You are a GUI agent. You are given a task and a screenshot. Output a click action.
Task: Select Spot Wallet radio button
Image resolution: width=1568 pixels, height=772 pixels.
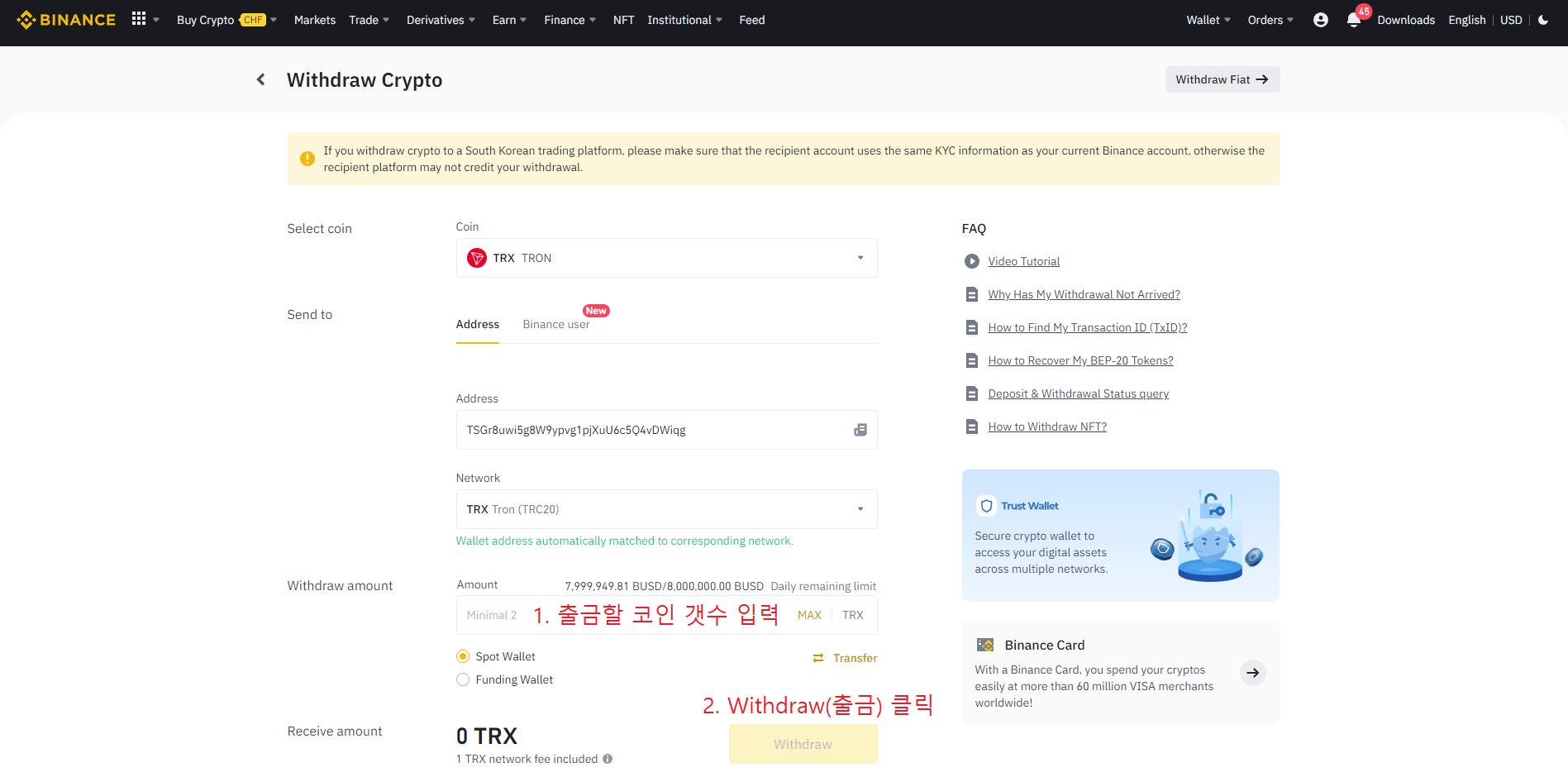pyautogui.click(x=463, y=656)
